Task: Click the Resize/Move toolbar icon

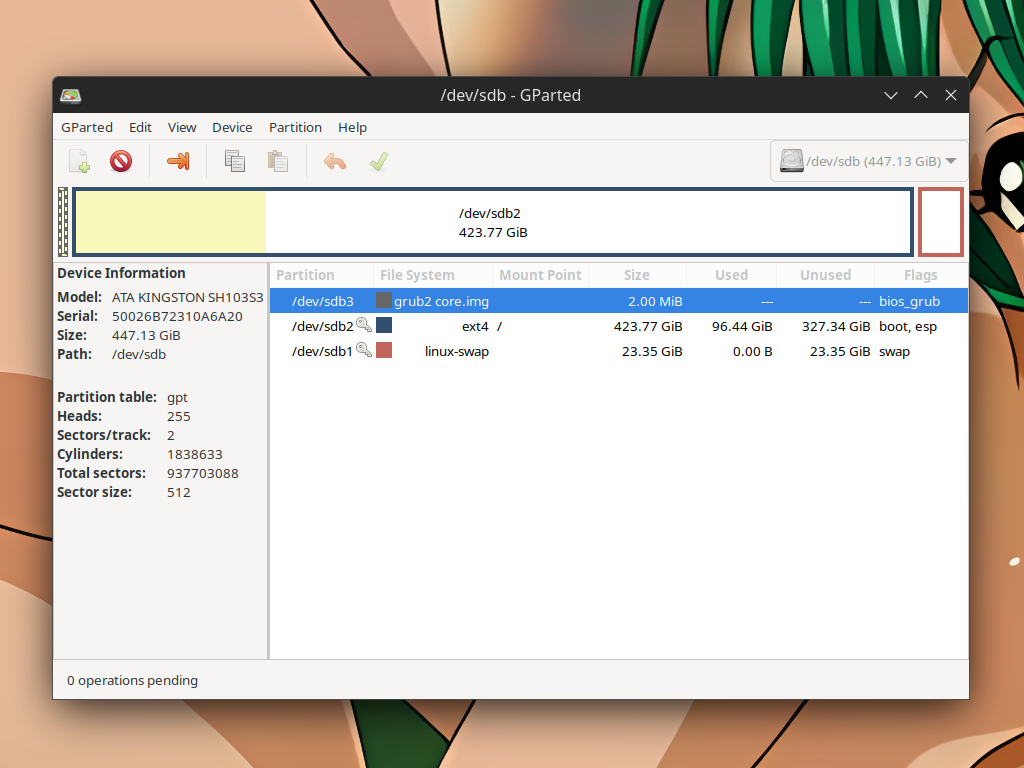Action: click(x=178, y=160)
